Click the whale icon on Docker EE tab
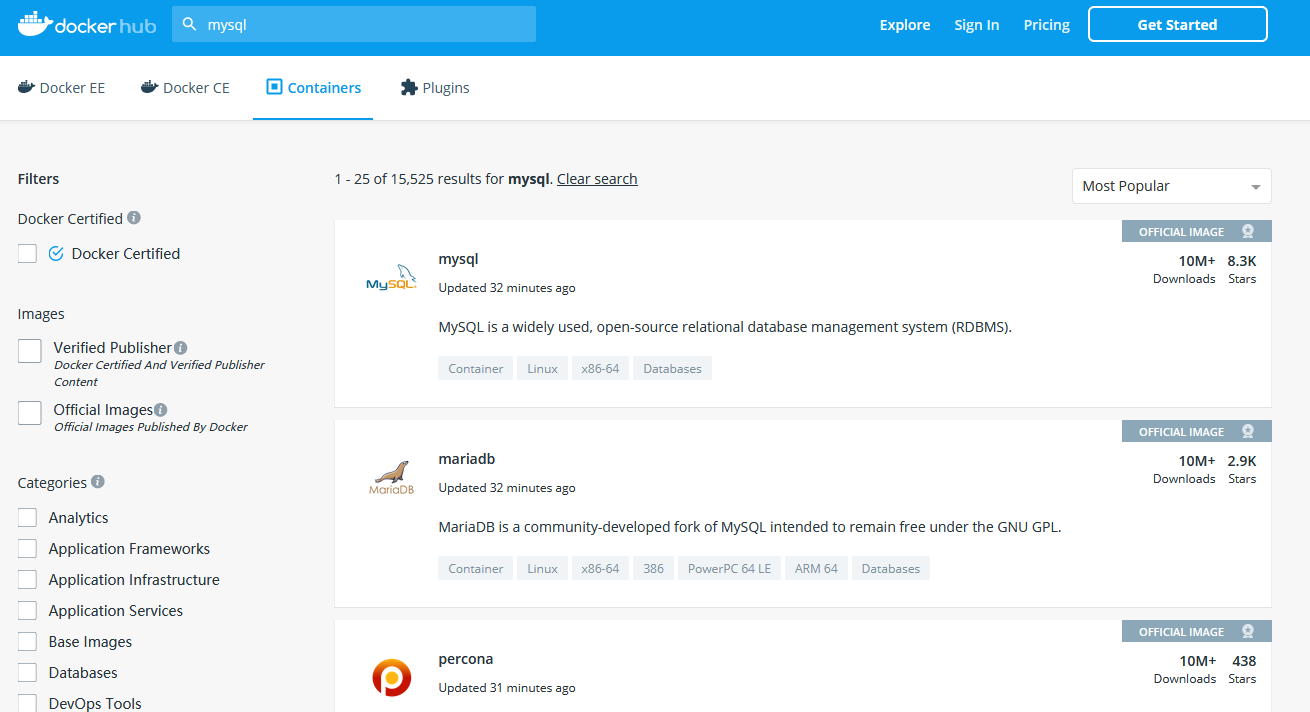This screenshot has width=1310, height=712. tap(26, 87)
